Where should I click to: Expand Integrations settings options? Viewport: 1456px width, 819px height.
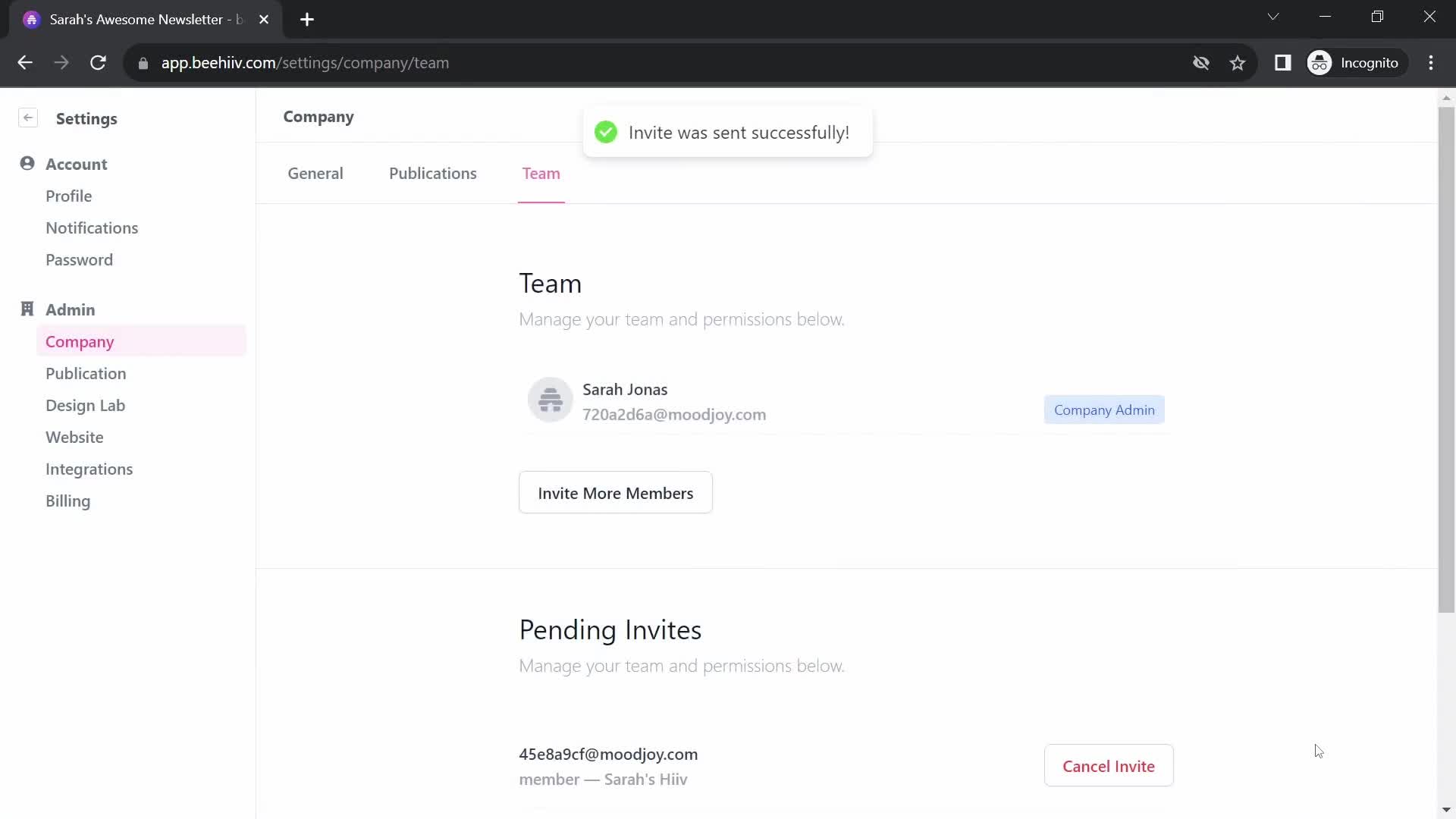(89, 468)
